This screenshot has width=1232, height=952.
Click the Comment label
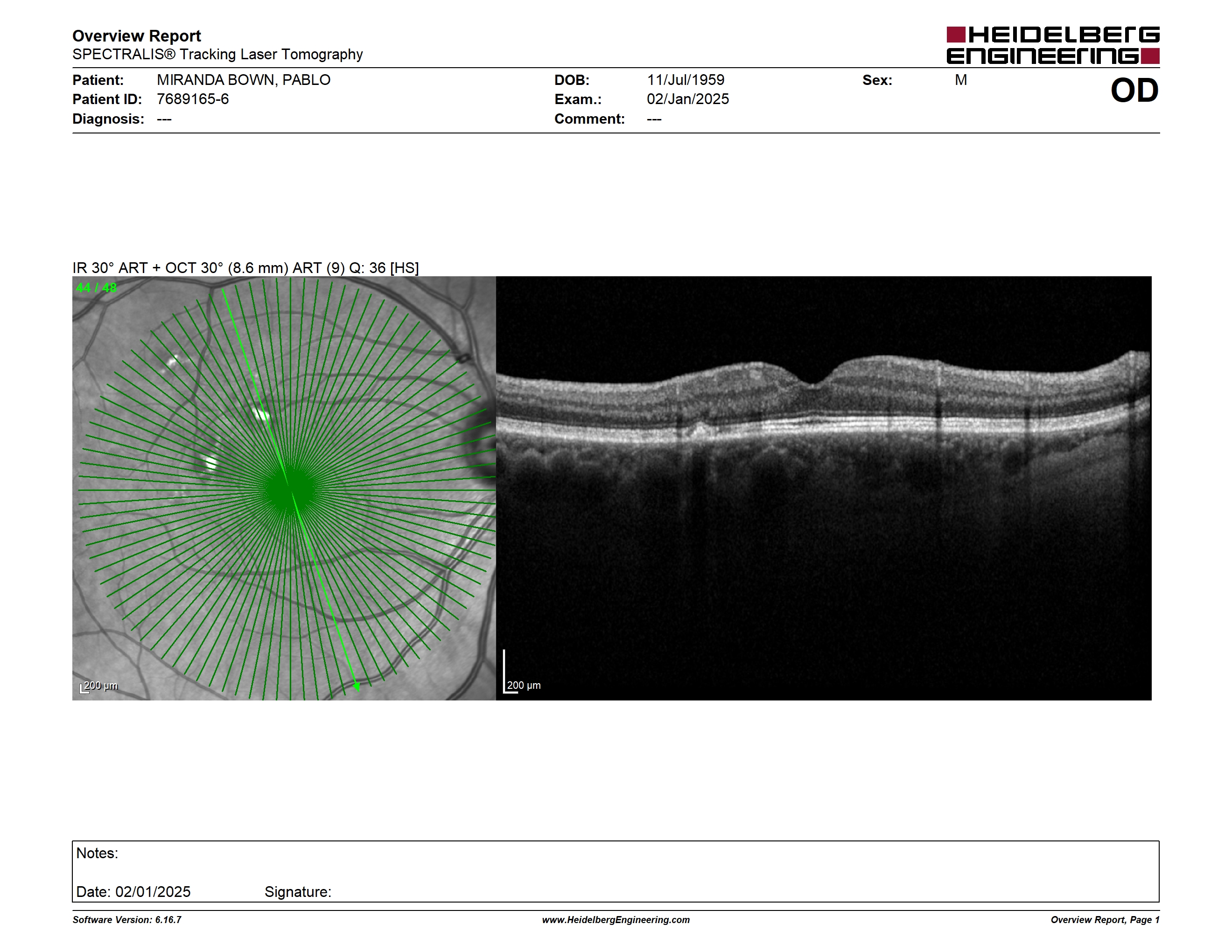pos(589,119)
